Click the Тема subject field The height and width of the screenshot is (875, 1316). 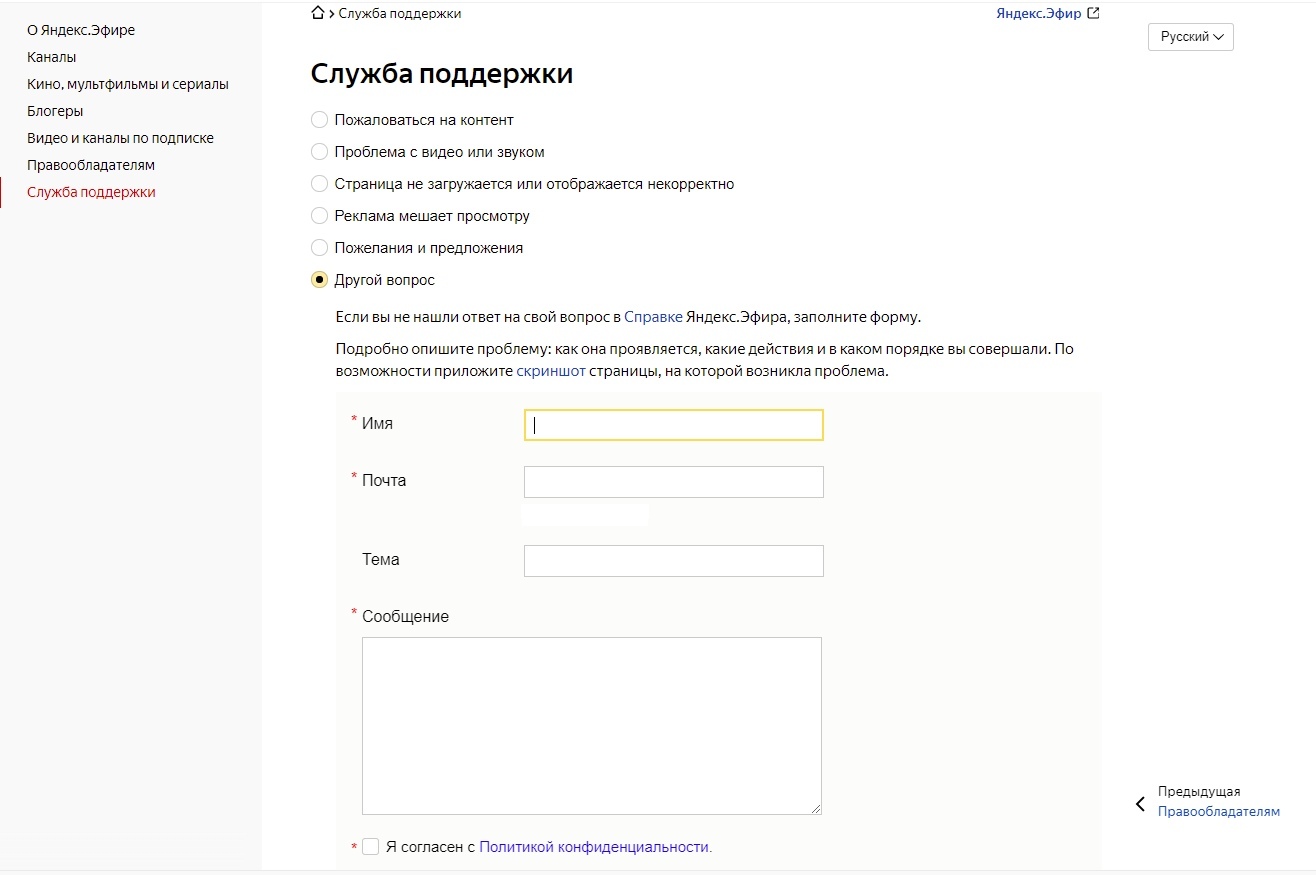pos(674,561)
